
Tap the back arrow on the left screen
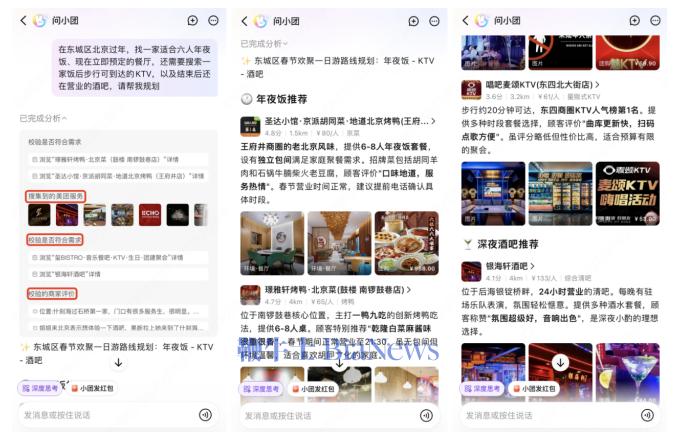[x=22, y=21]
